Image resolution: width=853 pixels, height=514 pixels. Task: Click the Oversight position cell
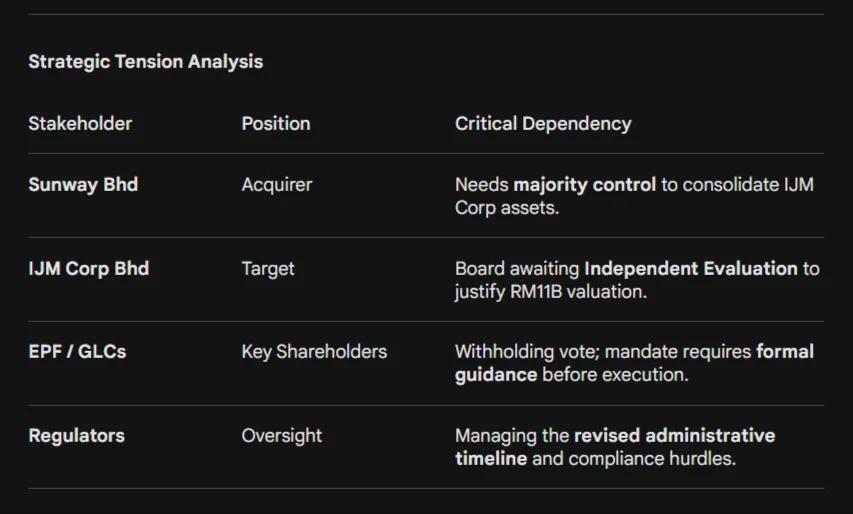coord(282,436)
